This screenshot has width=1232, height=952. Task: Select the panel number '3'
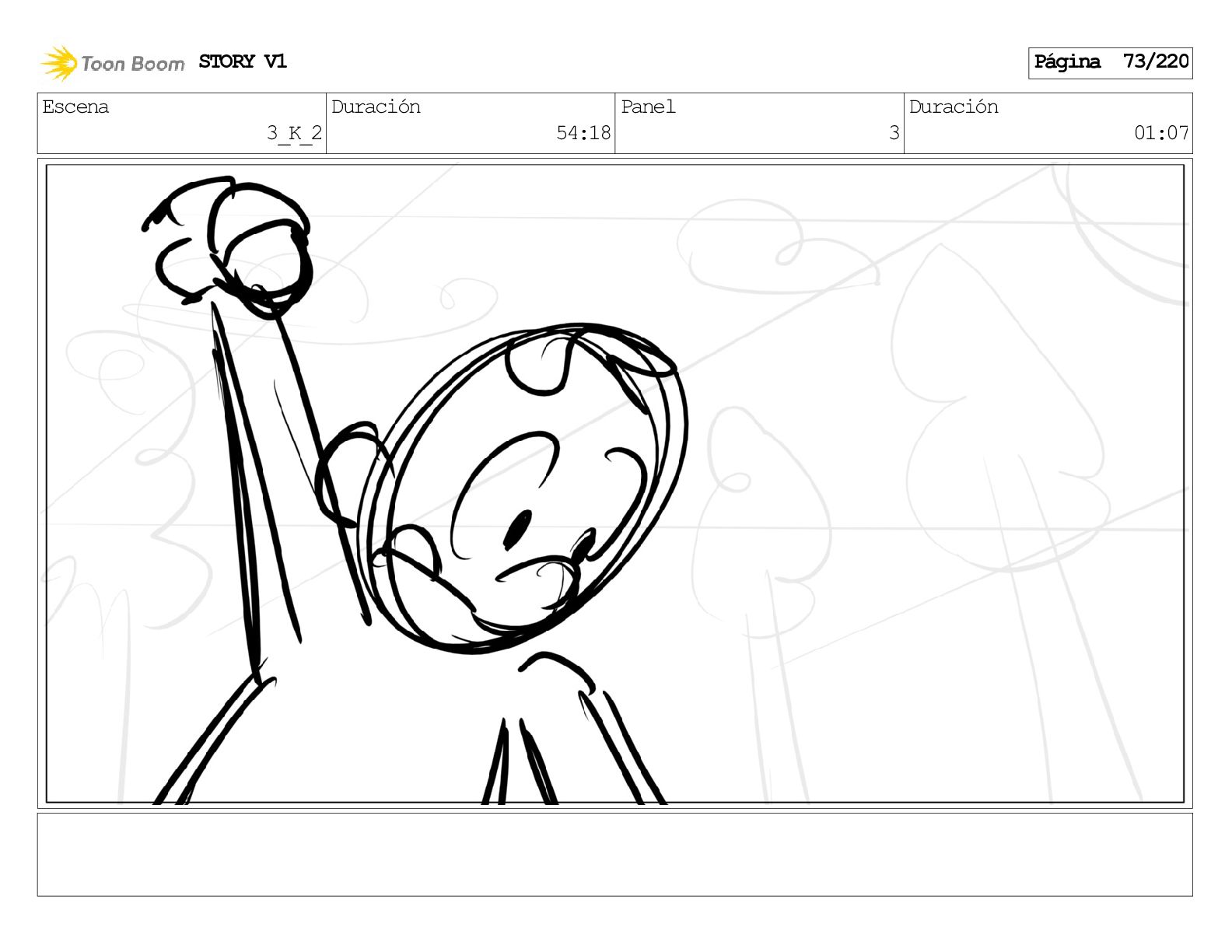[894, 133]
